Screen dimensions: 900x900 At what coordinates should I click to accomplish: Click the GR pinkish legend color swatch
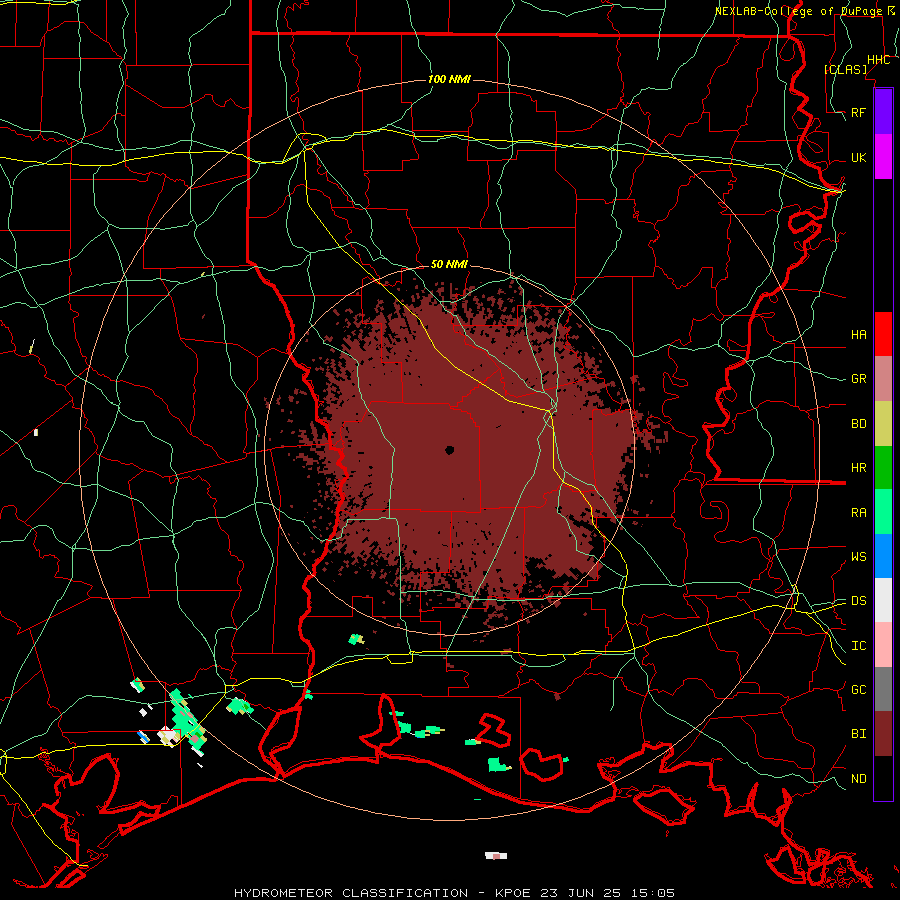883,379
